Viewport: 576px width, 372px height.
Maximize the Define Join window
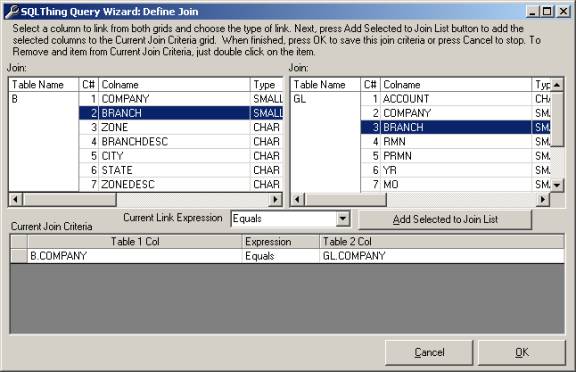coord(547,12)
